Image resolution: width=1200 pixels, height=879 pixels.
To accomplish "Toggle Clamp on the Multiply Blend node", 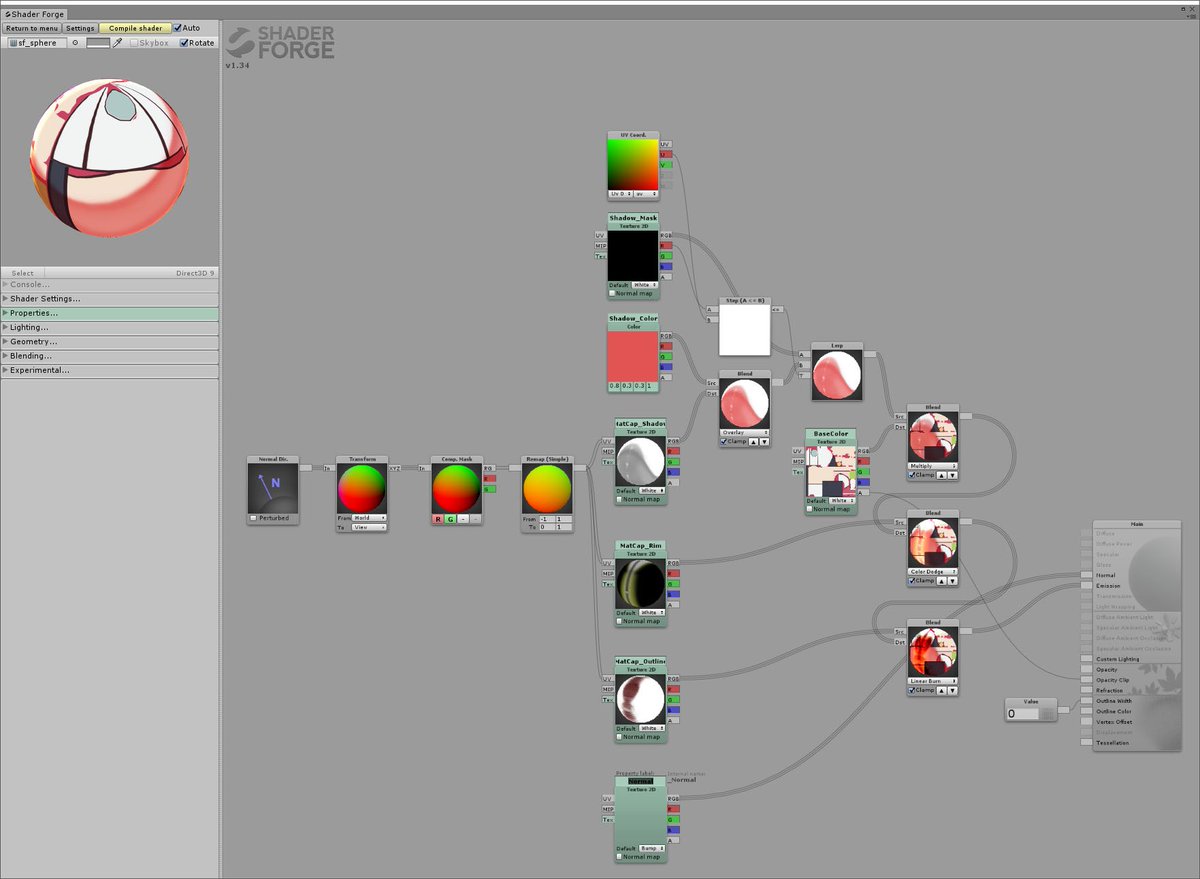I will [x=912, y=475].
